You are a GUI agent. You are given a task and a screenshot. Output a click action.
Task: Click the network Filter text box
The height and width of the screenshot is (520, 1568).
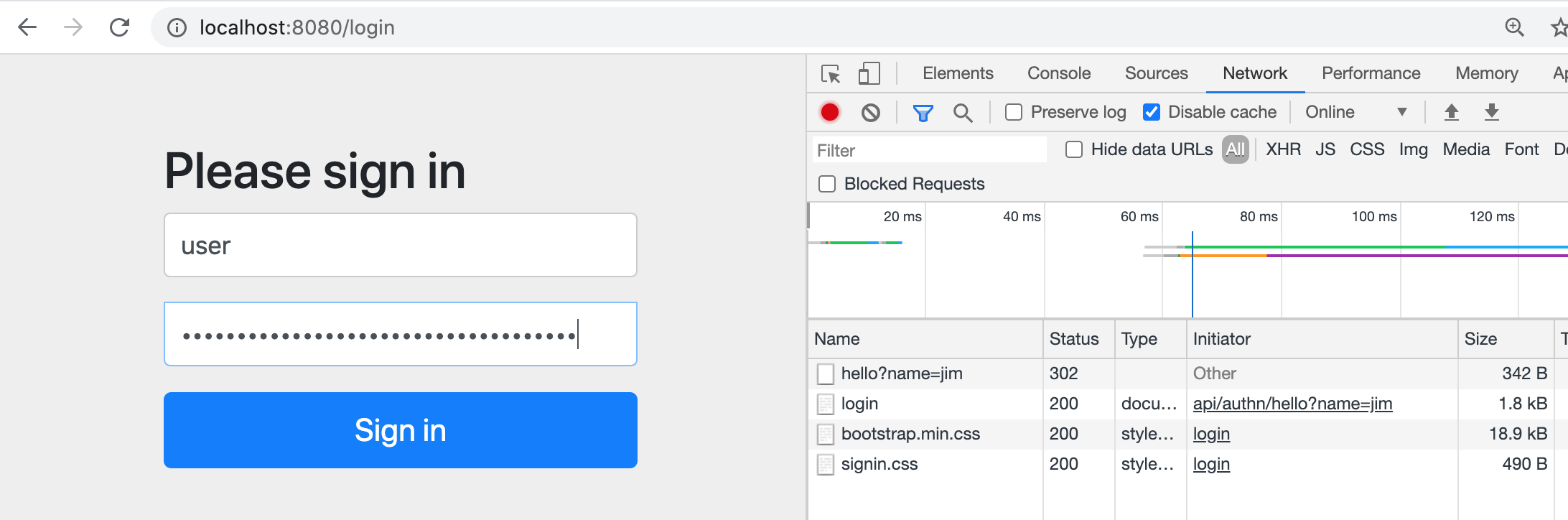point(930,150)
